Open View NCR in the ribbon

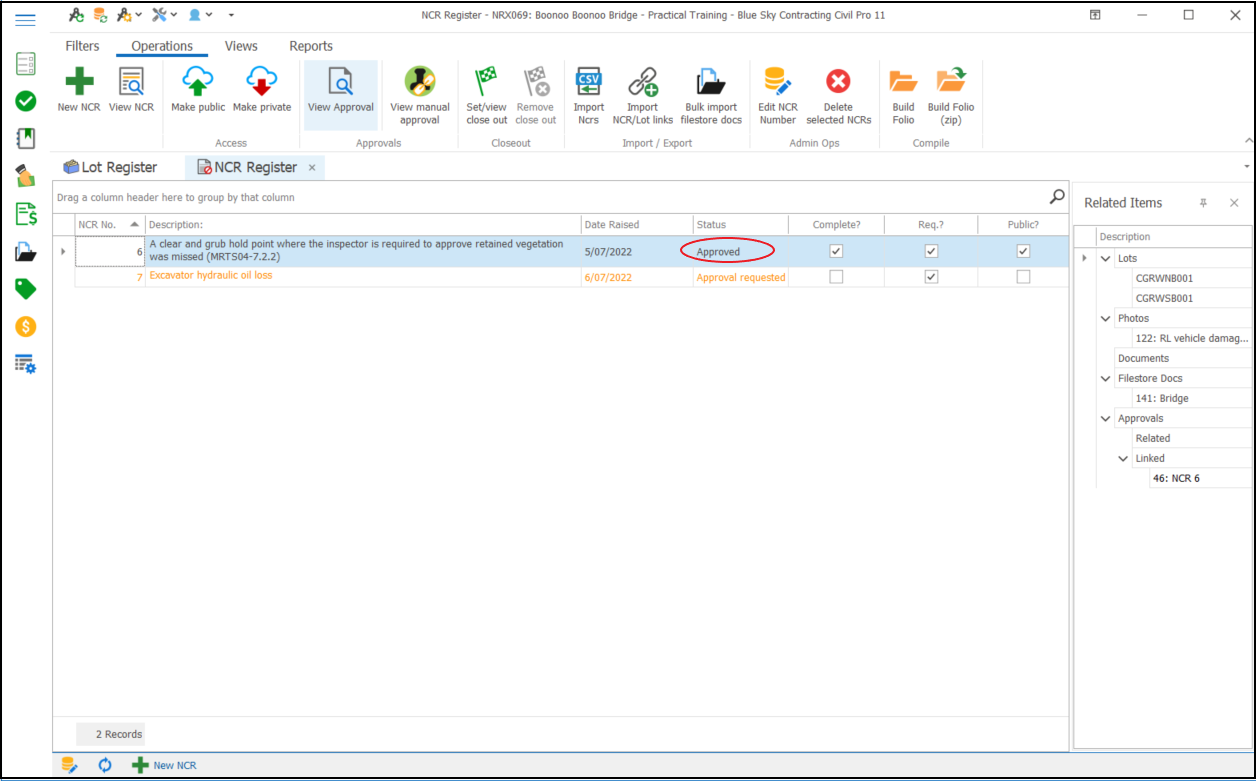pos(131,82)
